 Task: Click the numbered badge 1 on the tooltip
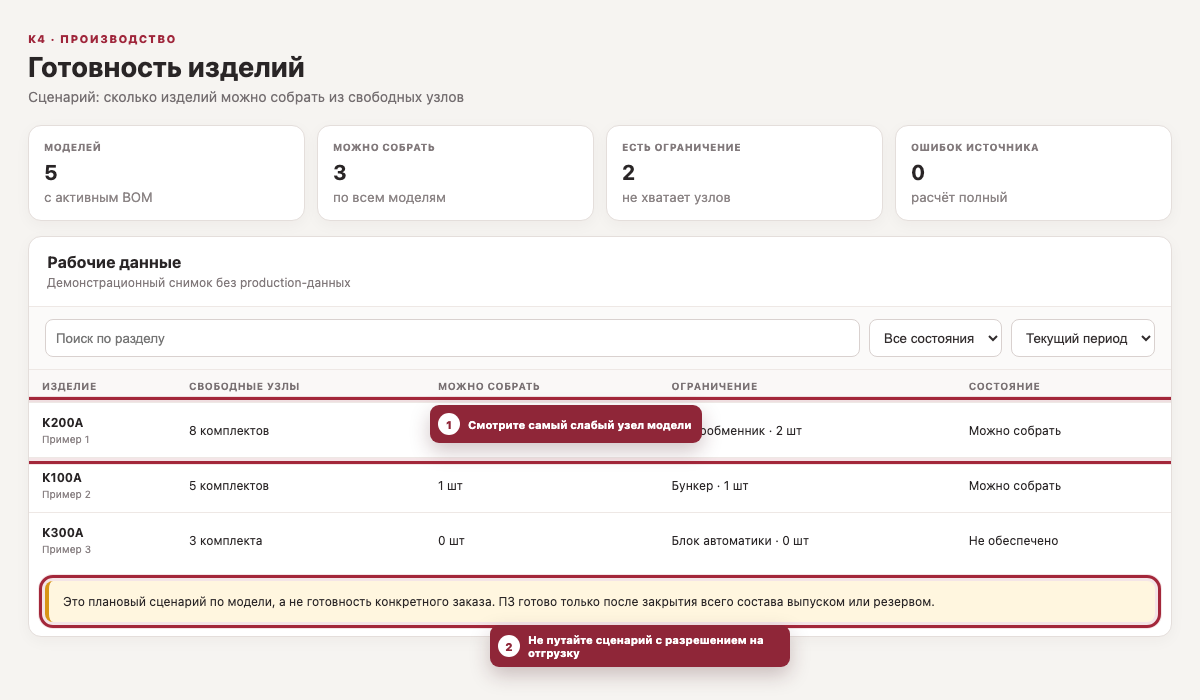pyautogui.click(x=449, y=425)
